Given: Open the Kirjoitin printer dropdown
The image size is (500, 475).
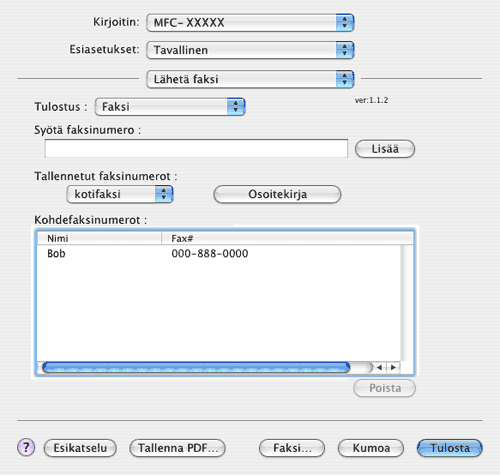Looking at the screenshot, I should (x=250, y=23).
